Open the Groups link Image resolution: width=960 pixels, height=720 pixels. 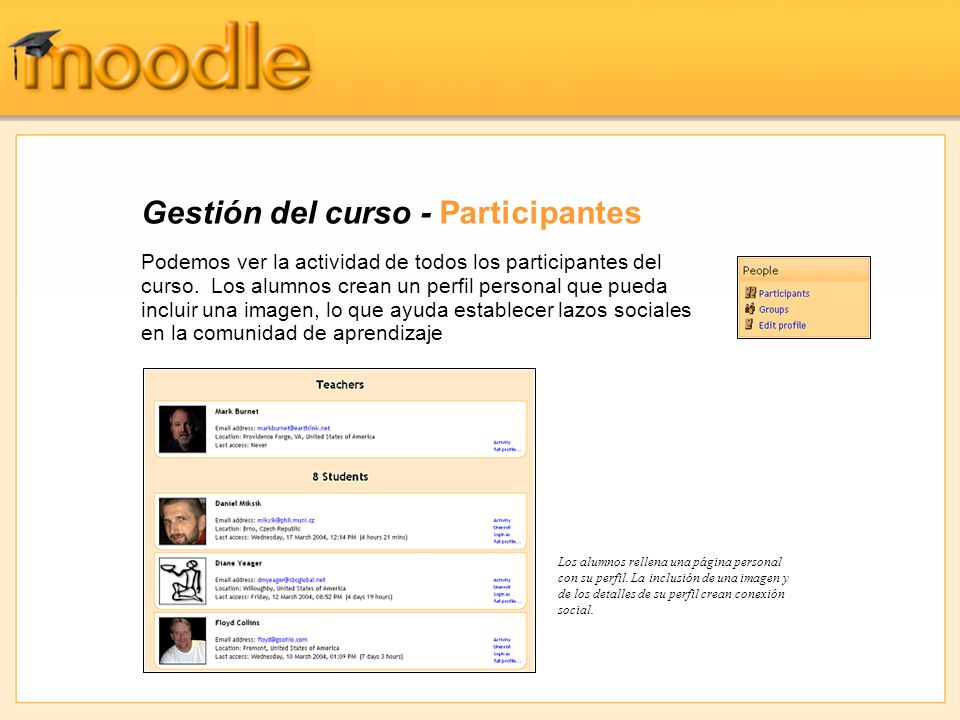[x=773, y=309]
